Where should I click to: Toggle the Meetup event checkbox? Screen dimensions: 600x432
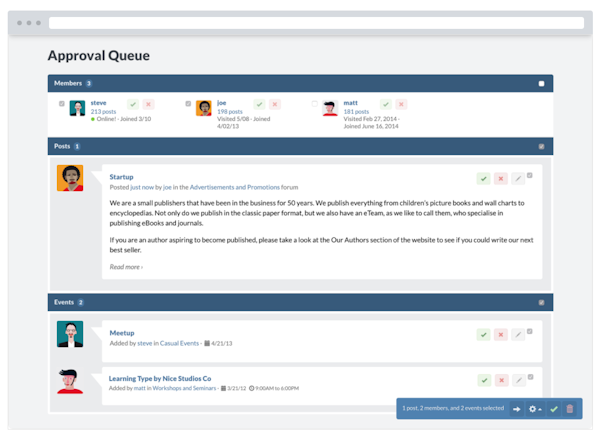click(x=530, y=331)
